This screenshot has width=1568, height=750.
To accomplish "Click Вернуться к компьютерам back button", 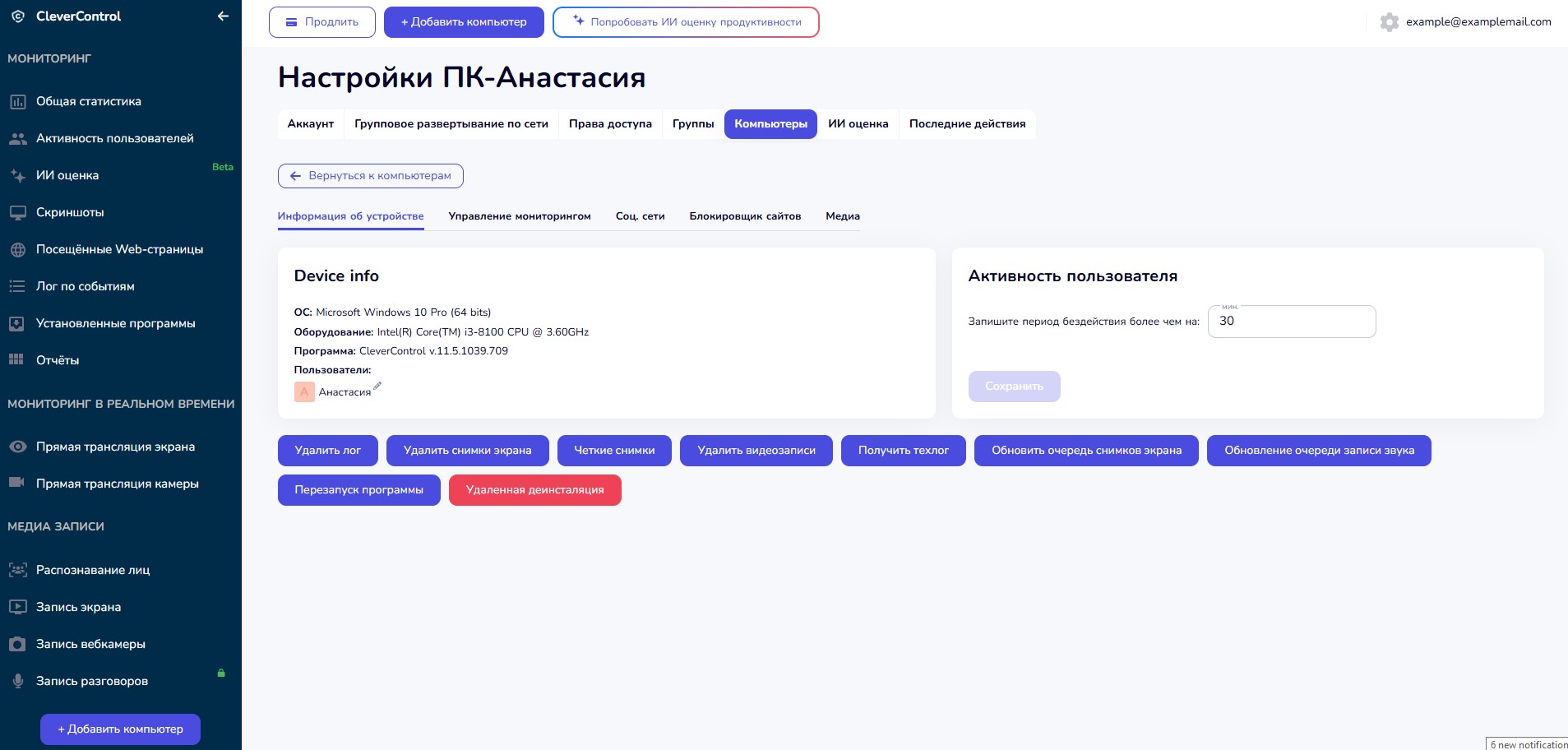I will 370,176.
